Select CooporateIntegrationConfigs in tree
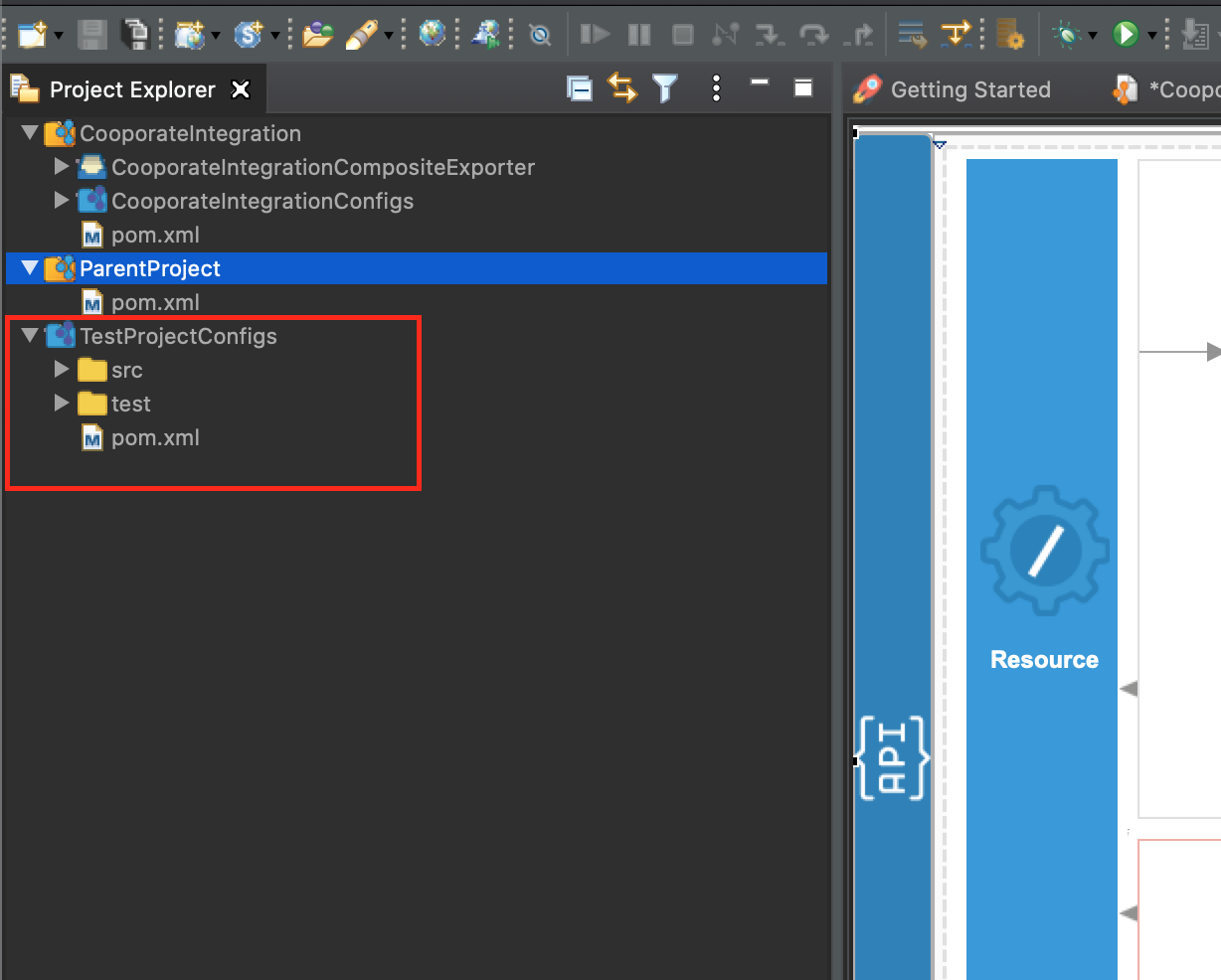 [x=262, y=201]
